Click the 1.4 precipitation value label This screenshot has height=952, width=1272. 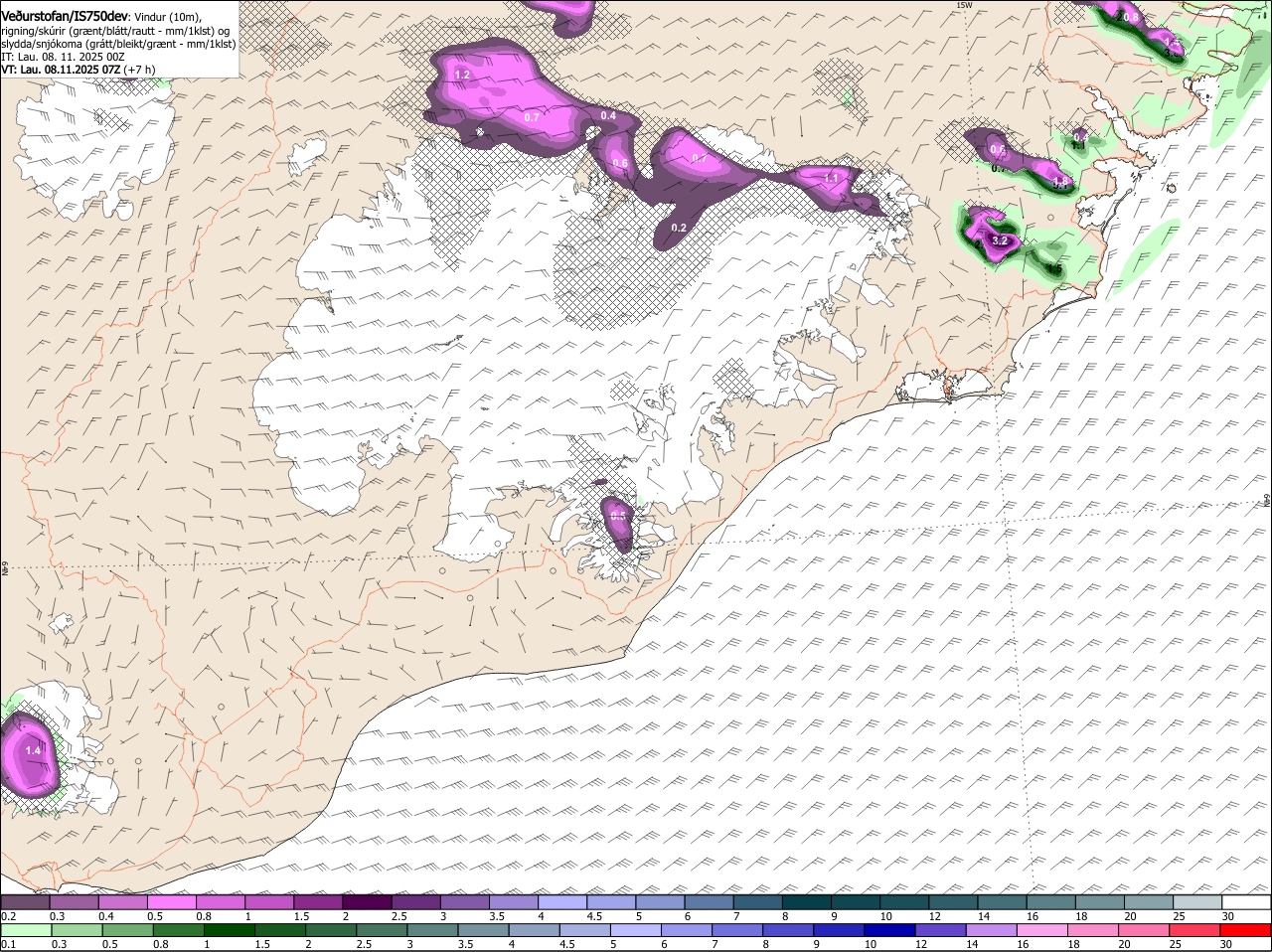[33, 751]
